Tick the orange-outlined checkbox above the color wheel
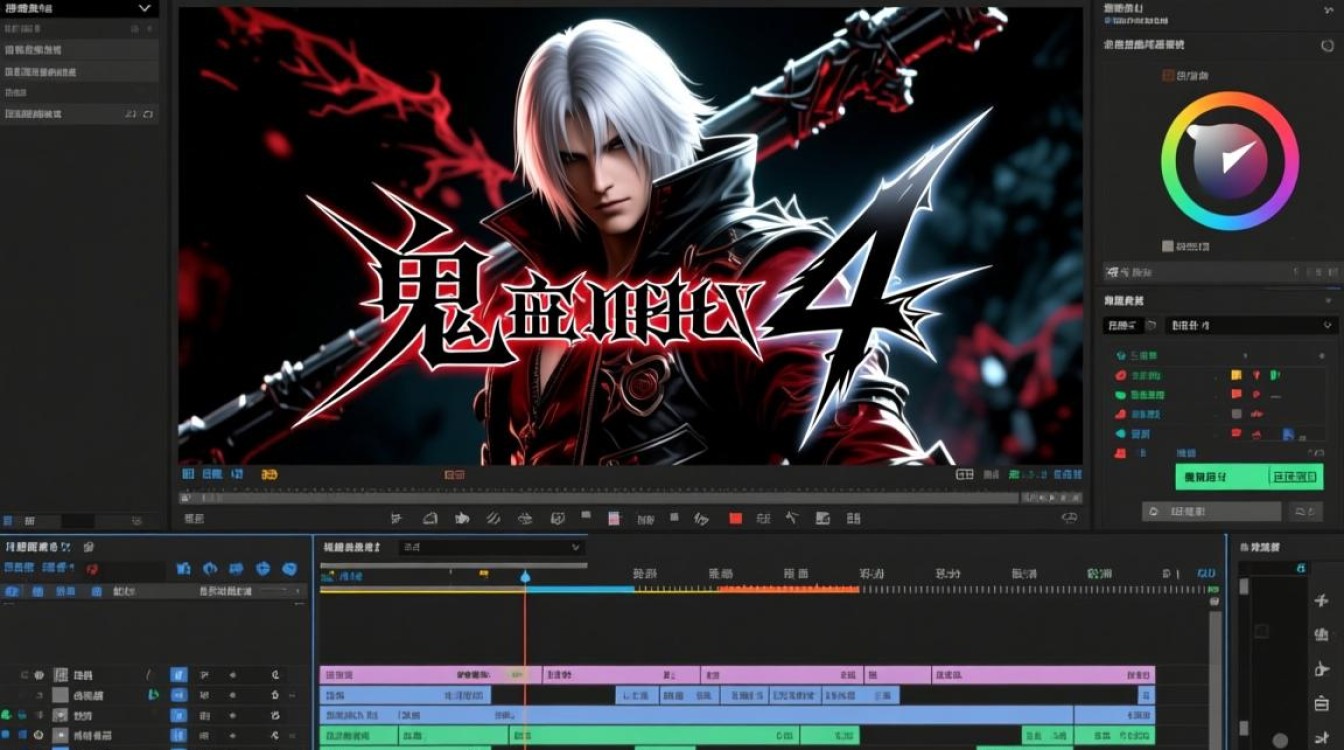 click(x=1168, y=75)
